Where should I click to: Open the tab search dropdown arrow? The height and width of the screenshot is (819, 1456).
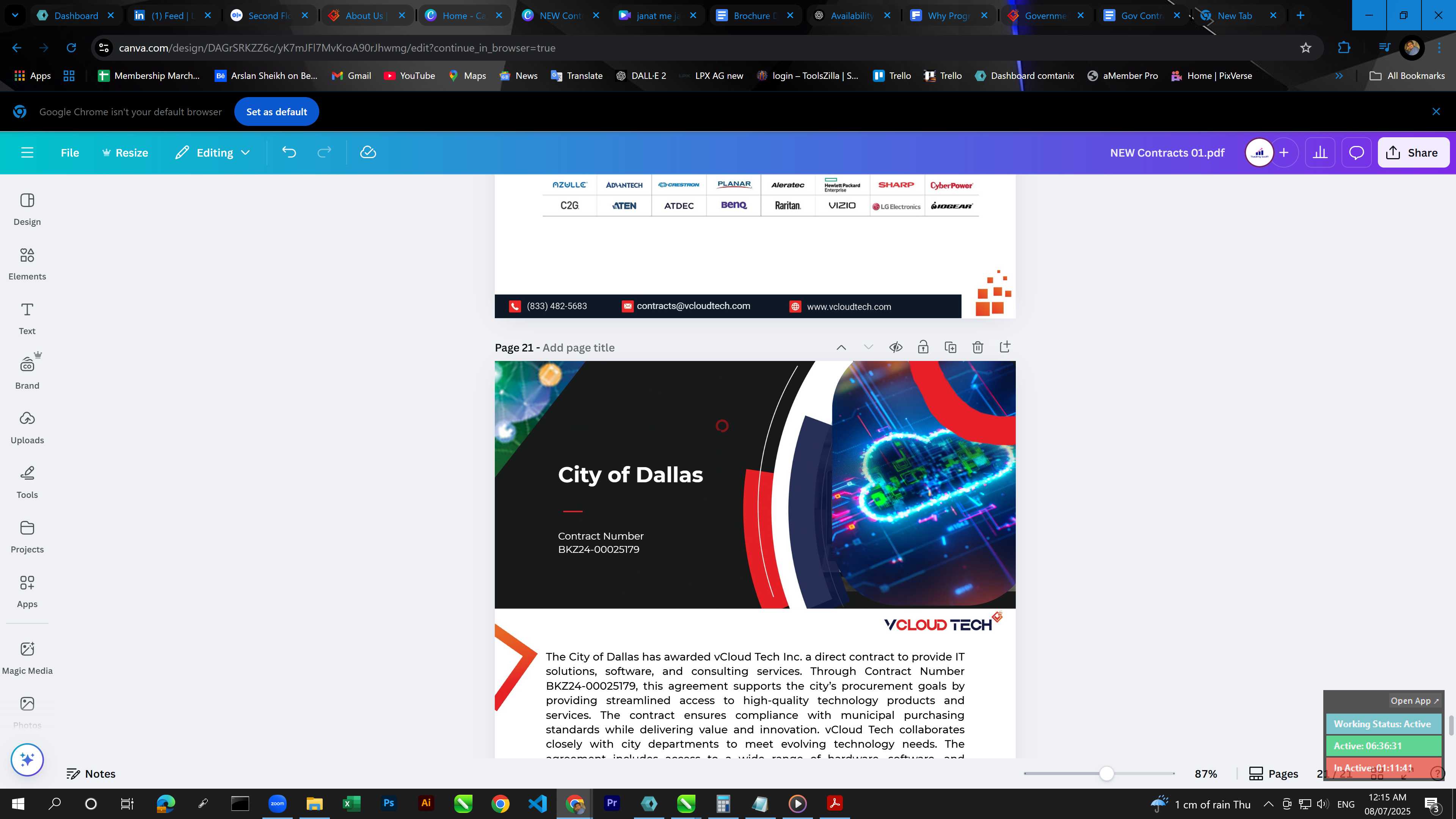pyautogui.click(x=15, y=15)
